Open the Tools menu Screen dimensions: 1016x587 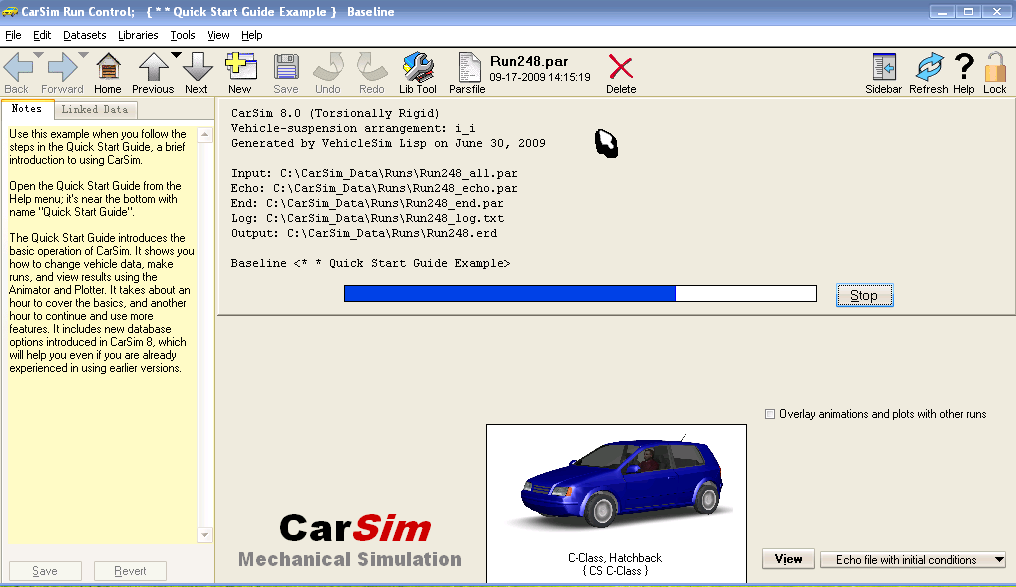(x=183, y=35)
